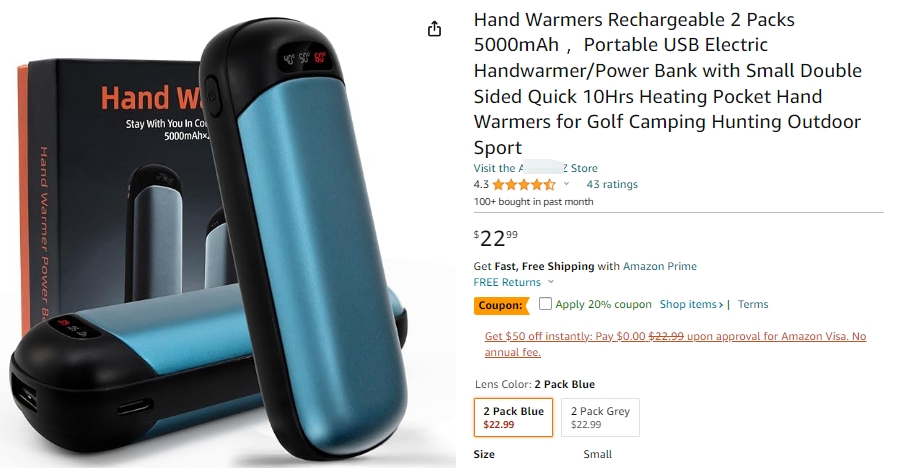Click Shop items link beside coupon
This screenshot has width=901, height=468.
[691, 304]
